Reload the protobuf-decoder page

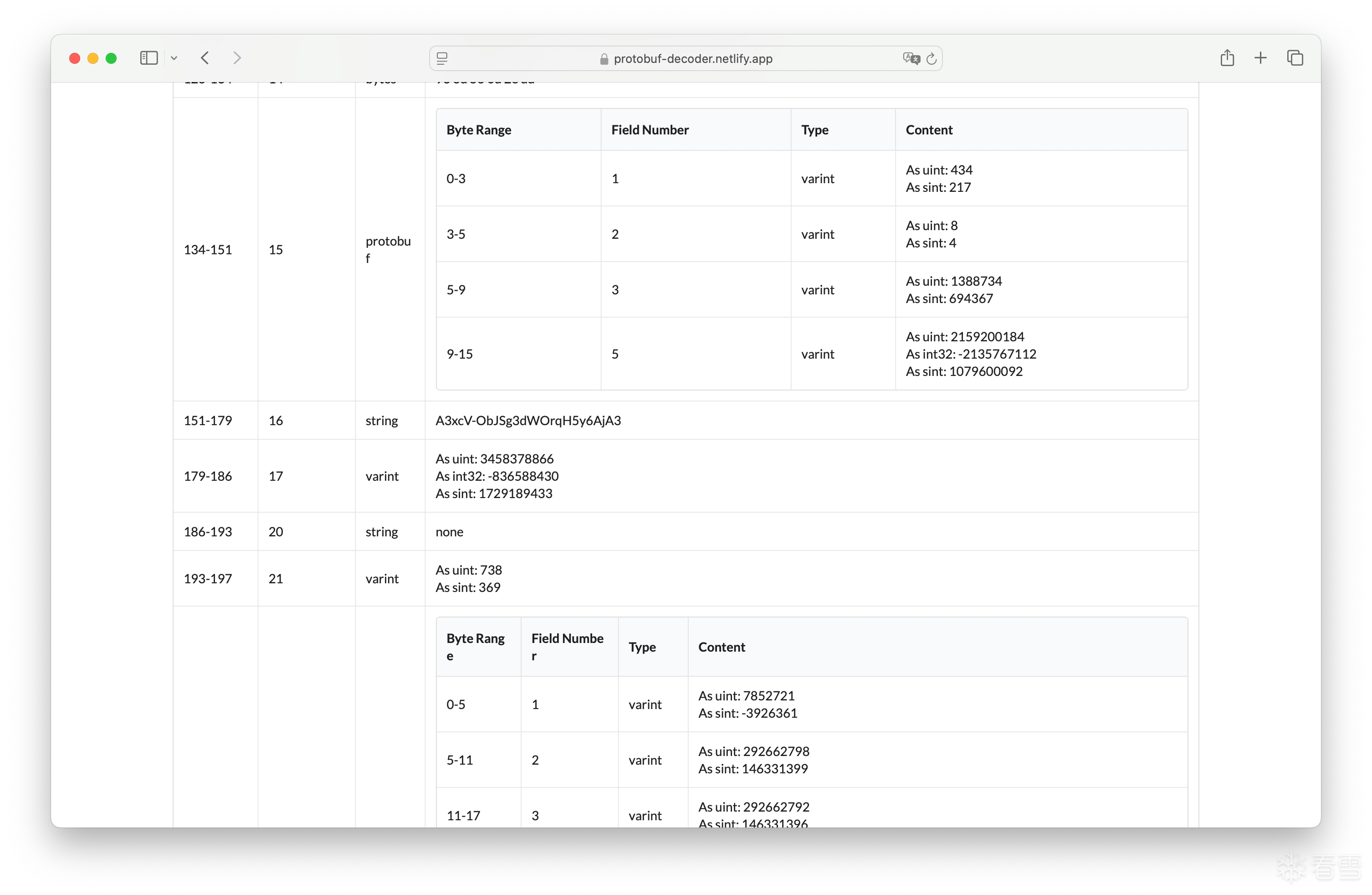pyautogui.click(x=931, y=58)
